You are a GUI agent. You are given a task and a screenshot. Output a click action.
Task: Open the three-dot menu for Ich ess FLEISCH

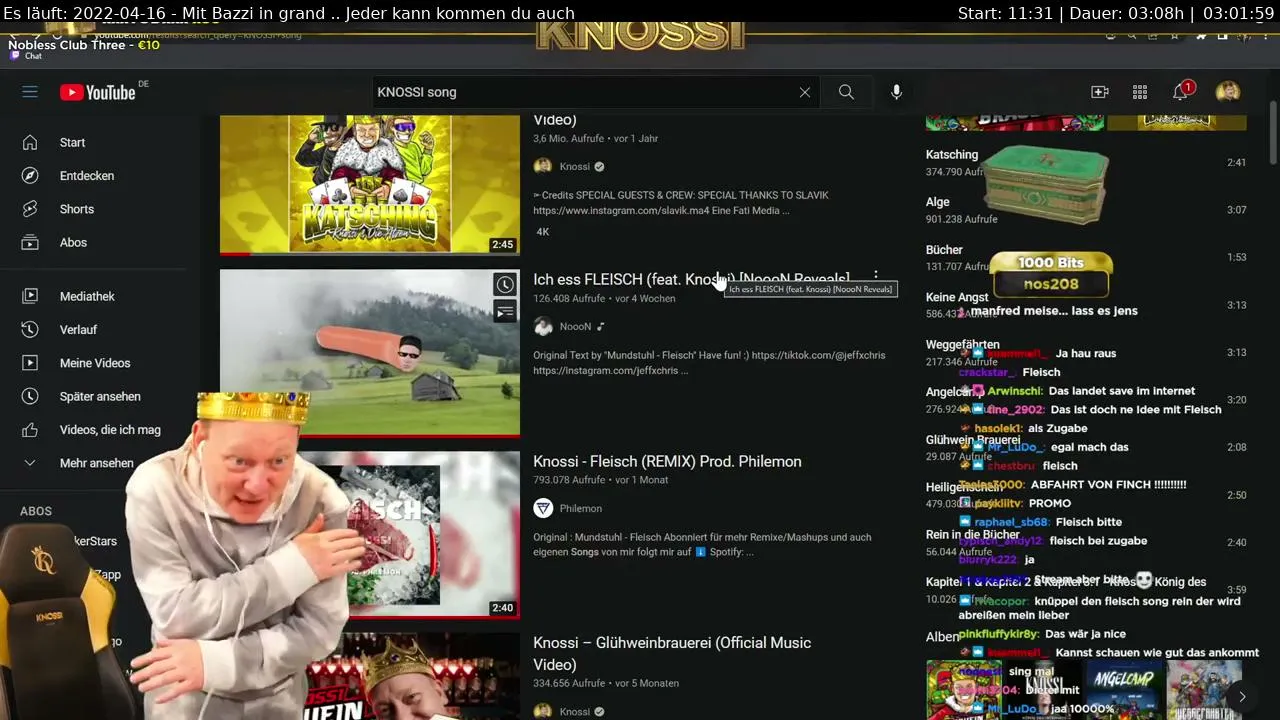click(x=876, y=277)
